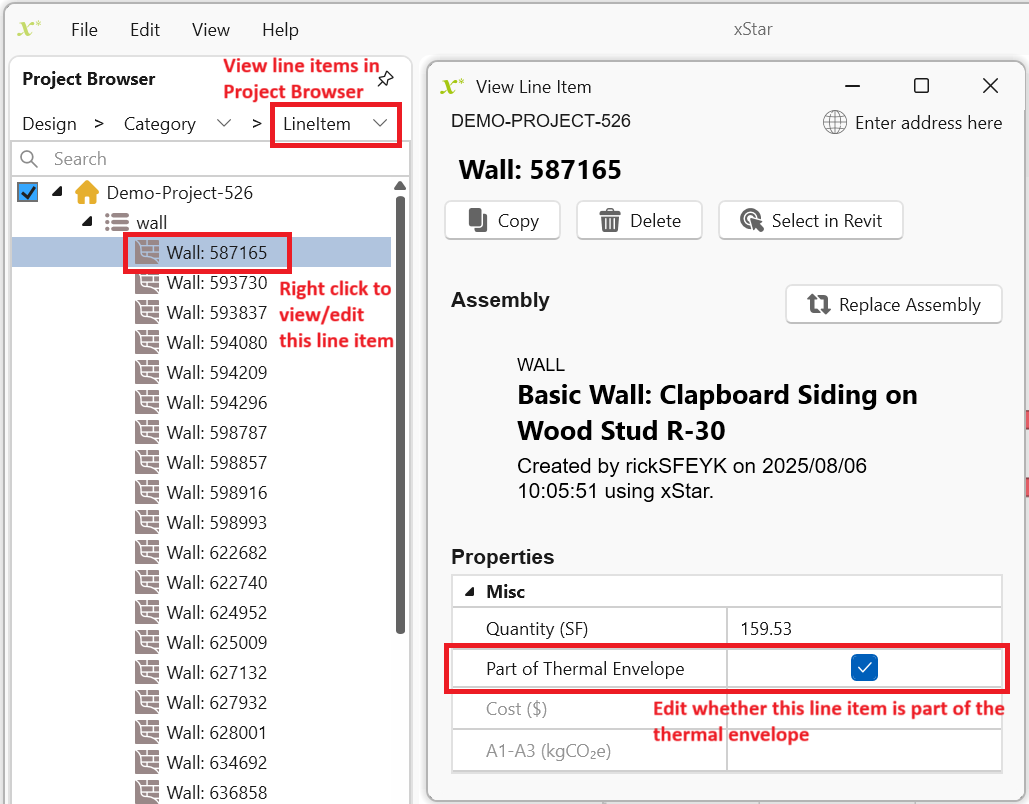The width and height of the screenshot is (1029, 804).
Task: Open the View menu
Action: [x=210, y=29]
